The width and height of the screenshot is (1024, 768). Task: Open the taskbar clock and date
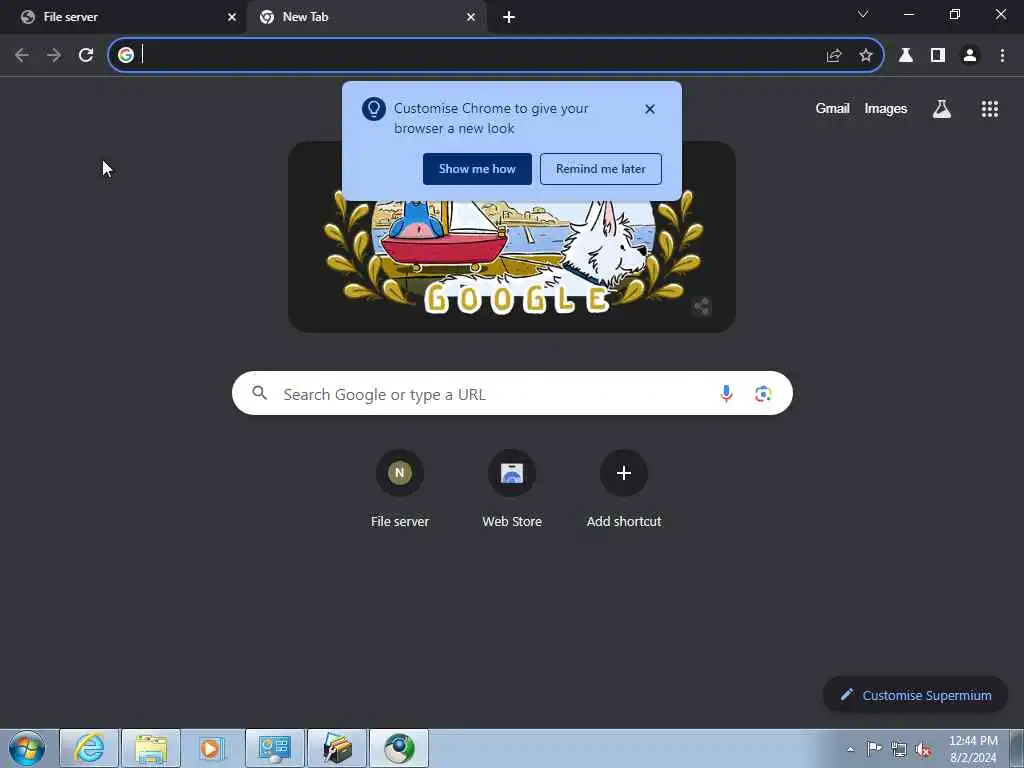(973, 749)
